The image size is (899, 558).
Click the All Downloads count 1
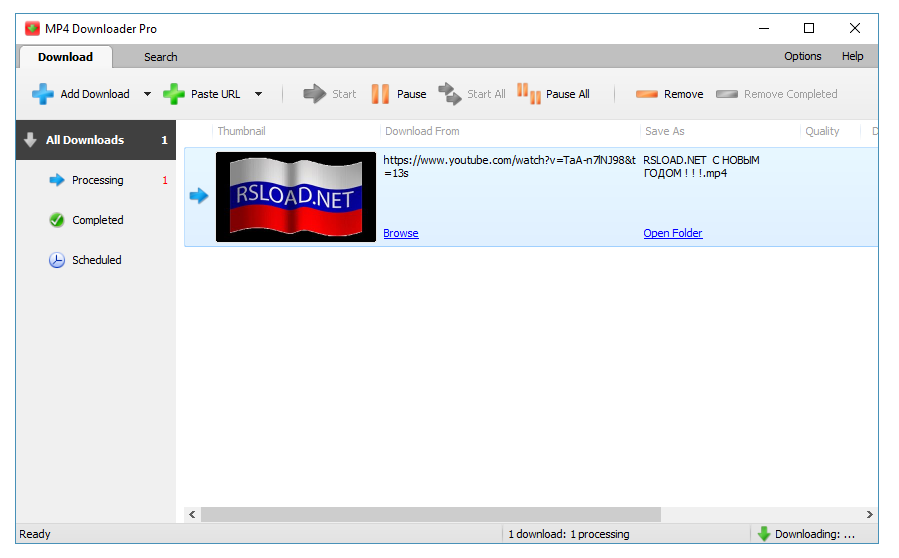(165, 140)
